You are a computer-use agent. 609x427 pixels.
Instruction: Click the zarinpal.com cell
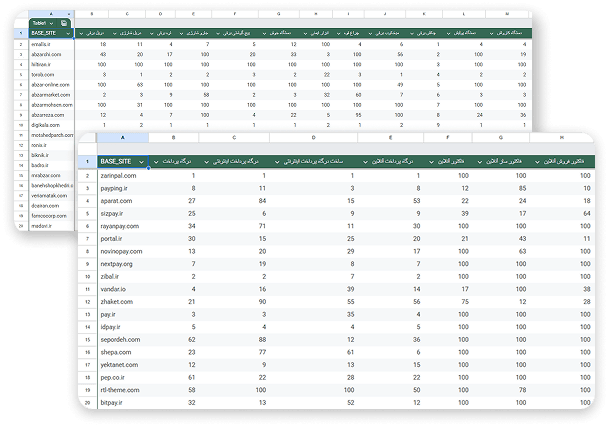pyautogui.click(x=123, y=176)
